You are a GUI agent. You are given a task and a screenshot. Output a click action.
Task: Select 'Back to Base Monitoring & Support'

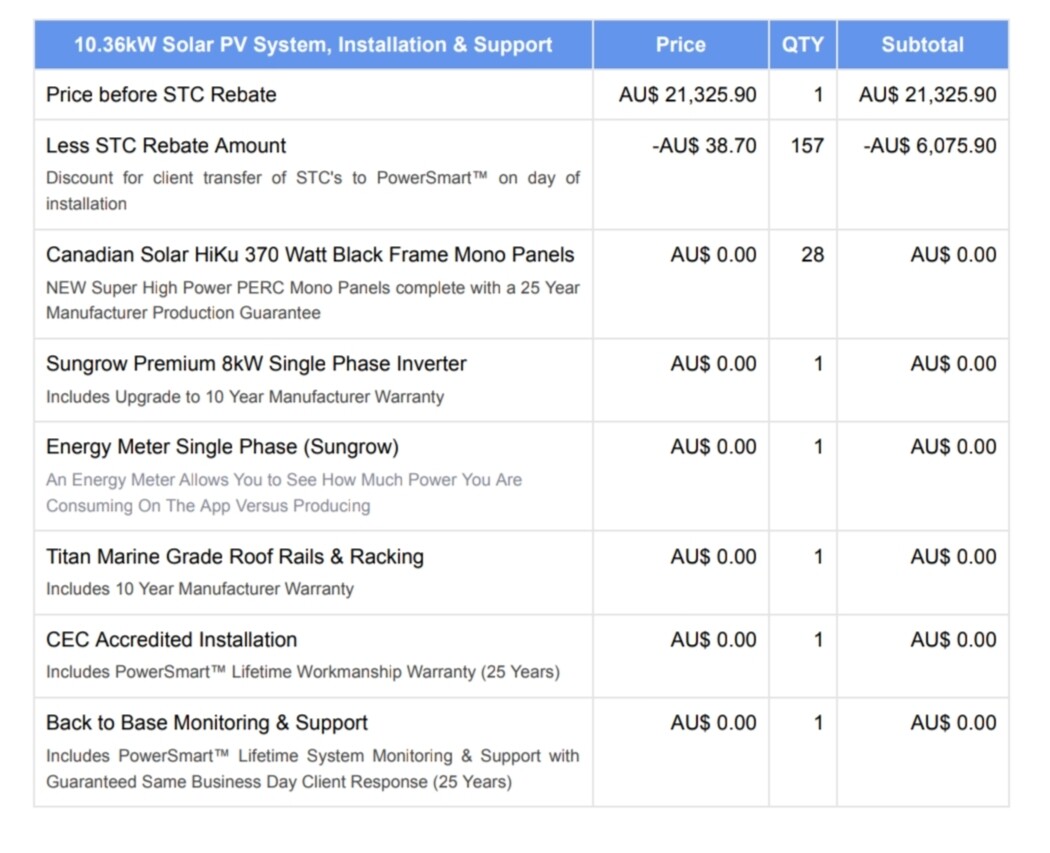click(x=207, y=722)
